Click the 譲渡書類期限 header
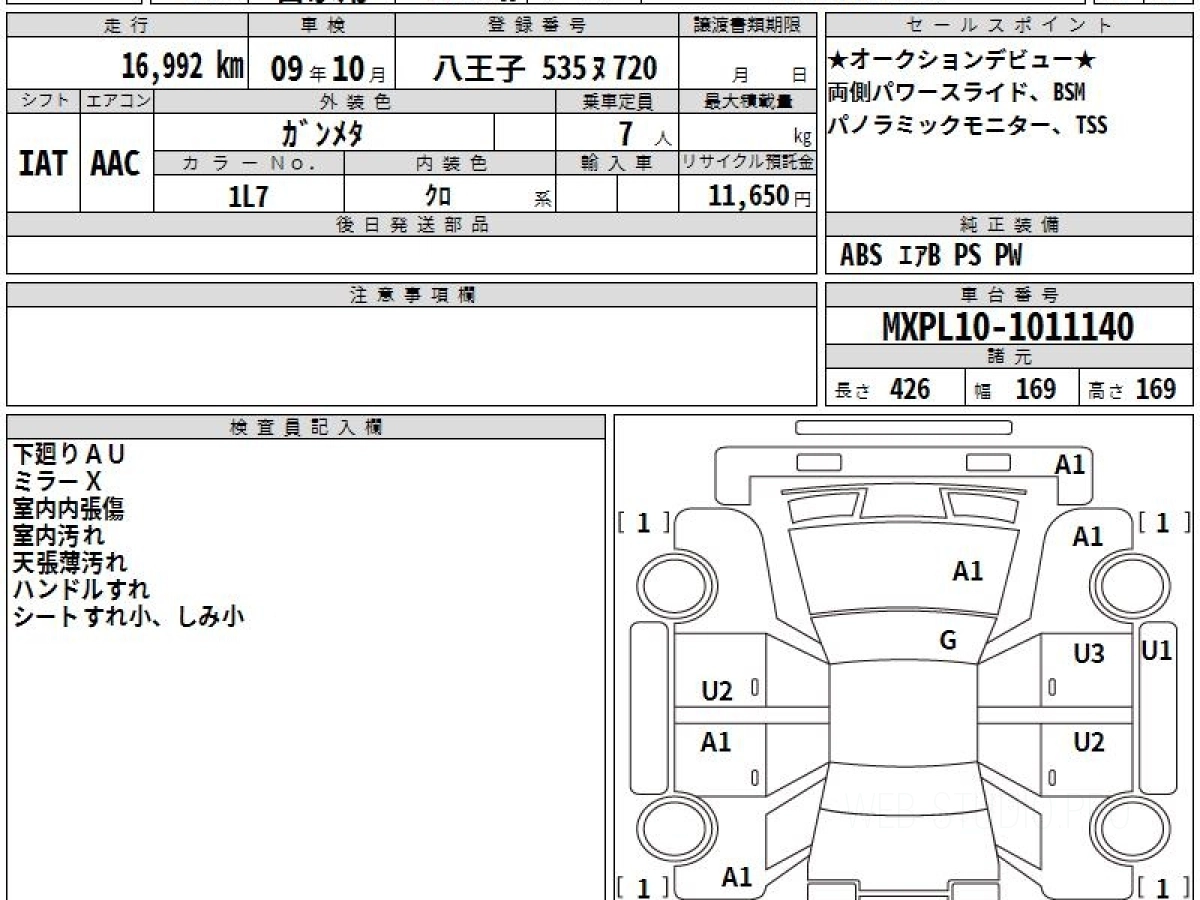This screenshot has height=900, width=1200. [748, 26]
